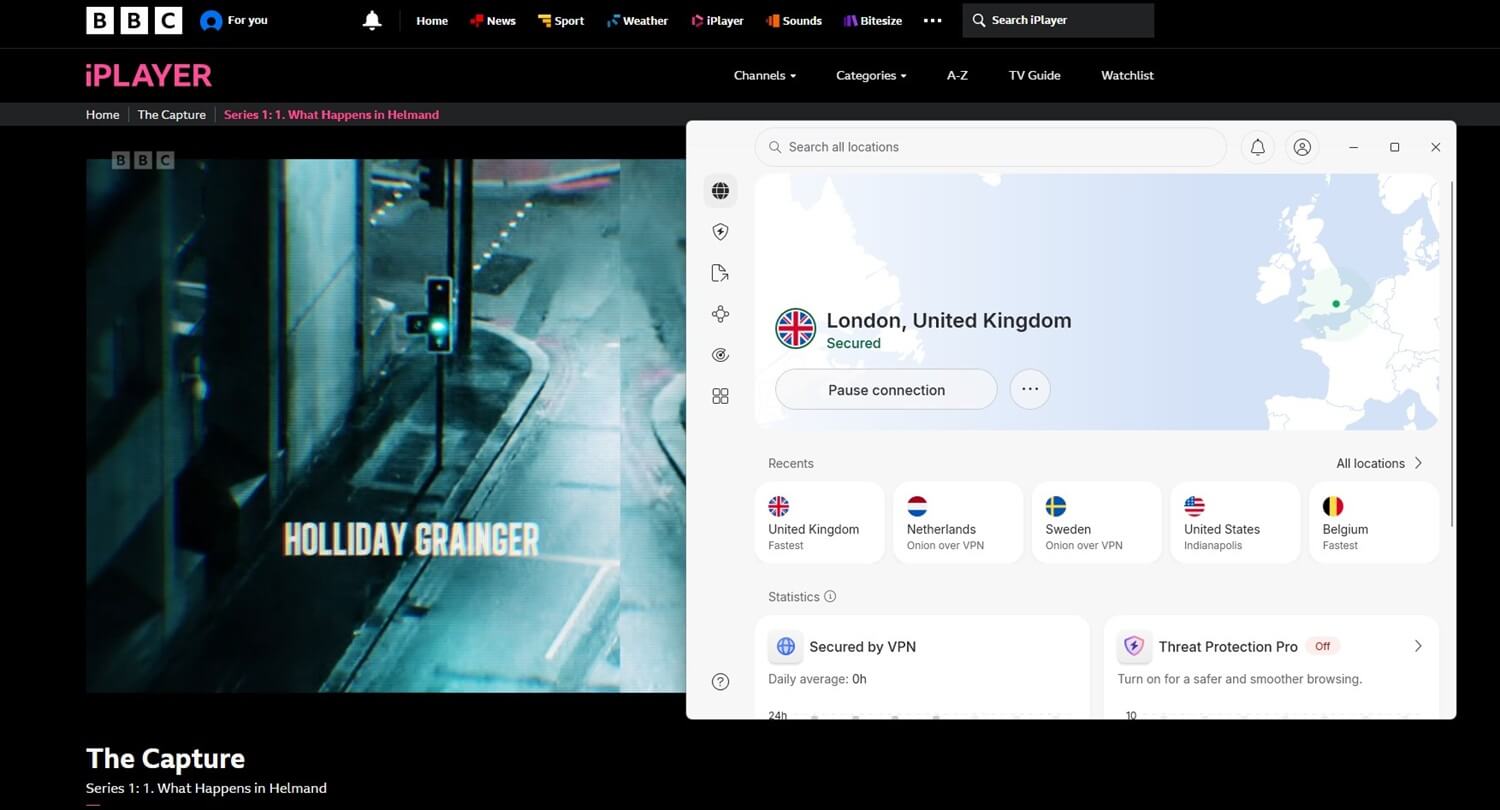The width and height of the screenshot is (1500, 810).
Task: Connect to Netherlands Onion over VPN
Action: click(x=958, y=523)
